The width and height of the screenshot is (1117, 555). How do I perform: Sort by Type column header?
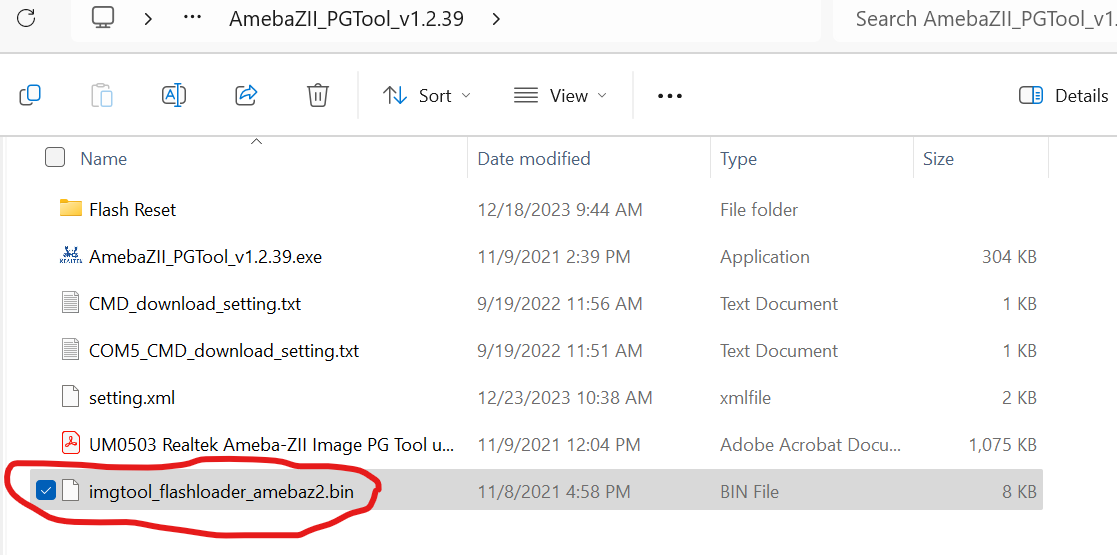click(738, 158)
